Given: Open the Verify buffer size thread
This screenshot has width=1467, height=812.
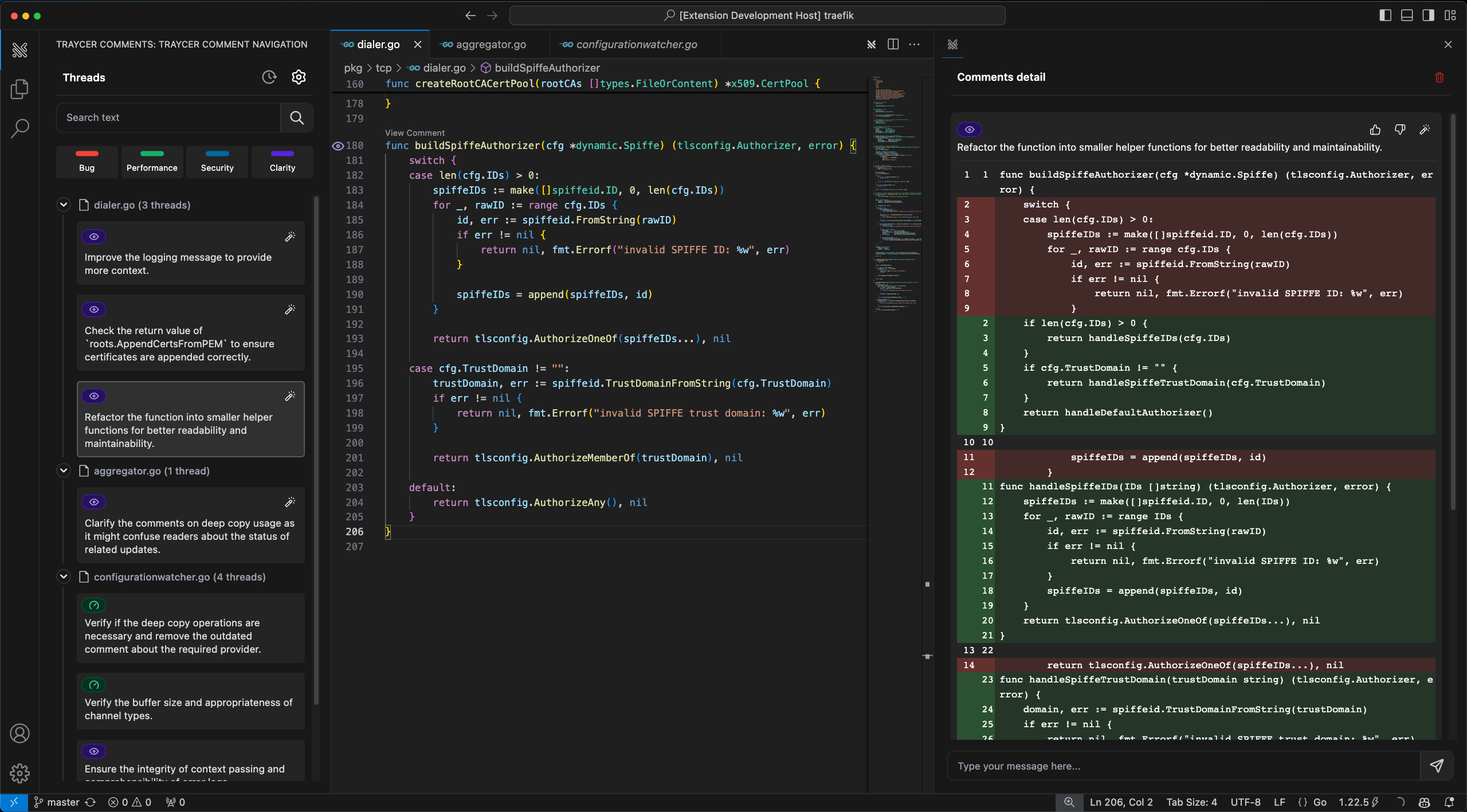Looking at the screenshot, I should 190,701.
